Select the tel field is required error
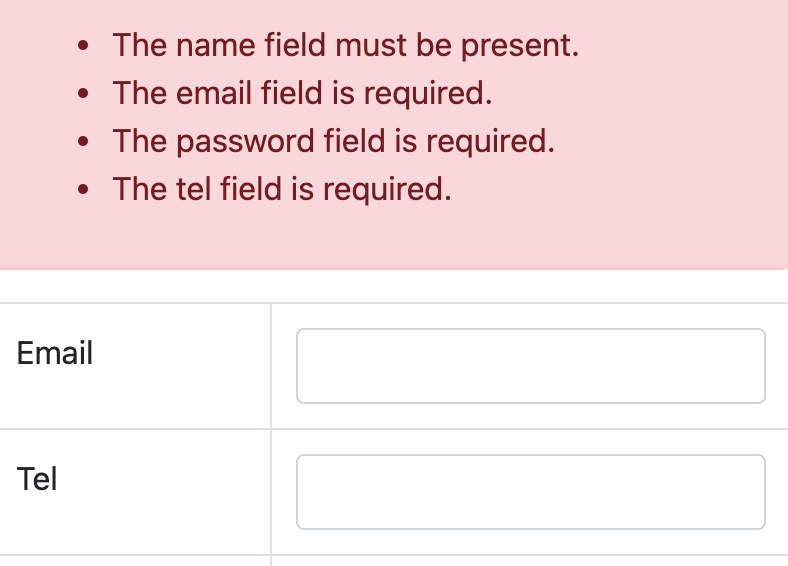Screen dimensions: 788x566 pos(282,189)
